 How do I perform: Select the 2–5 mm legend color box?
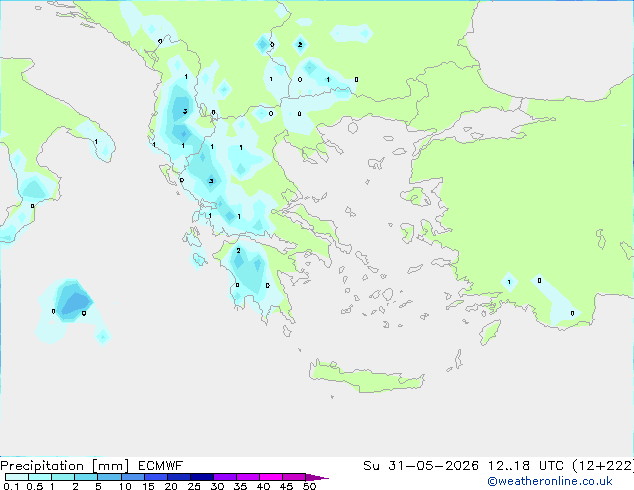coord(86,477)
